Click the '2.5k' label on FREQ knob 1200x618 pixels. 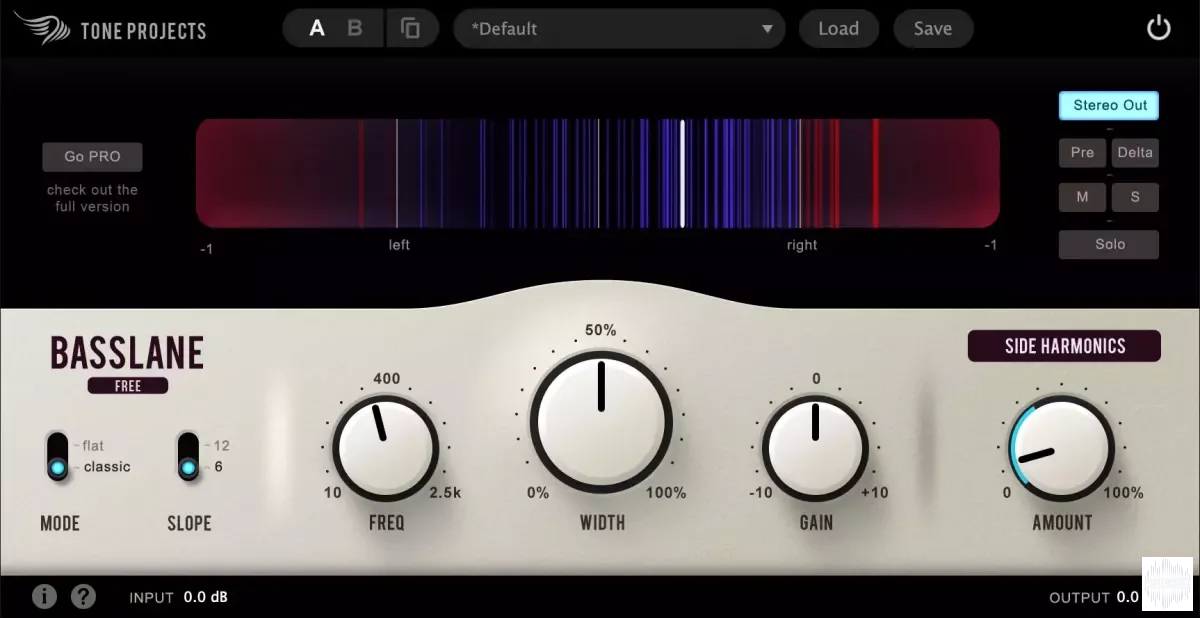tap(445, 493)
